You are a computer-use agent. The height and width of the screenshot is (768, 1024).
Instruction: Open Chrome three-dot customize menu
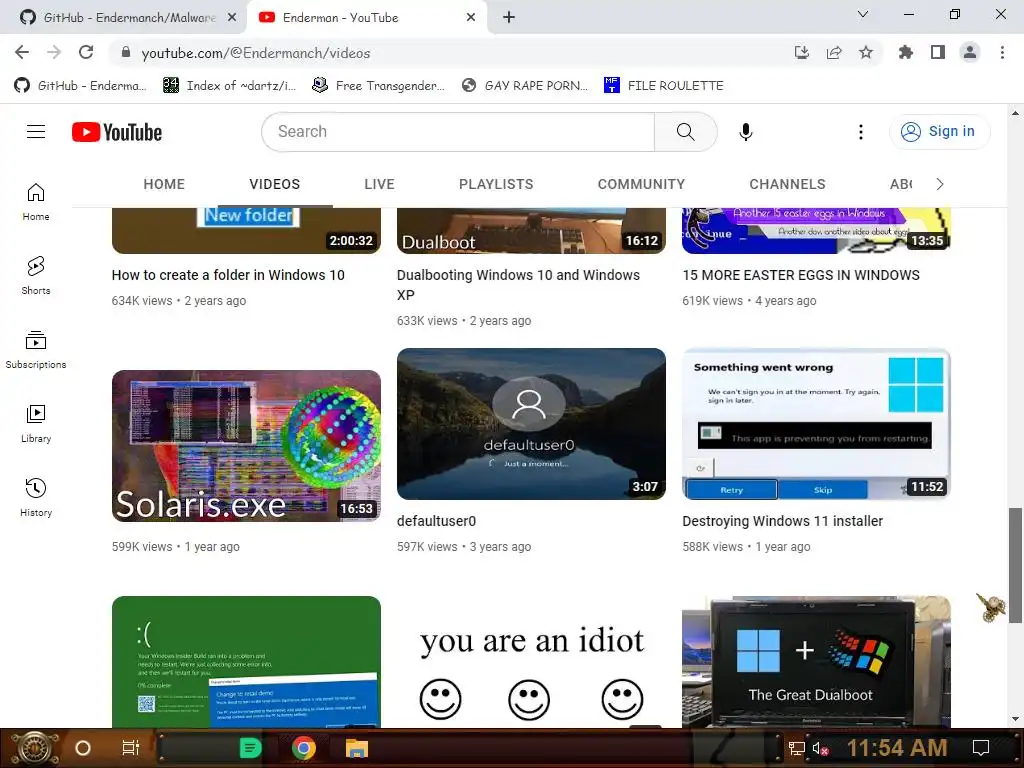coord(1002,52)
